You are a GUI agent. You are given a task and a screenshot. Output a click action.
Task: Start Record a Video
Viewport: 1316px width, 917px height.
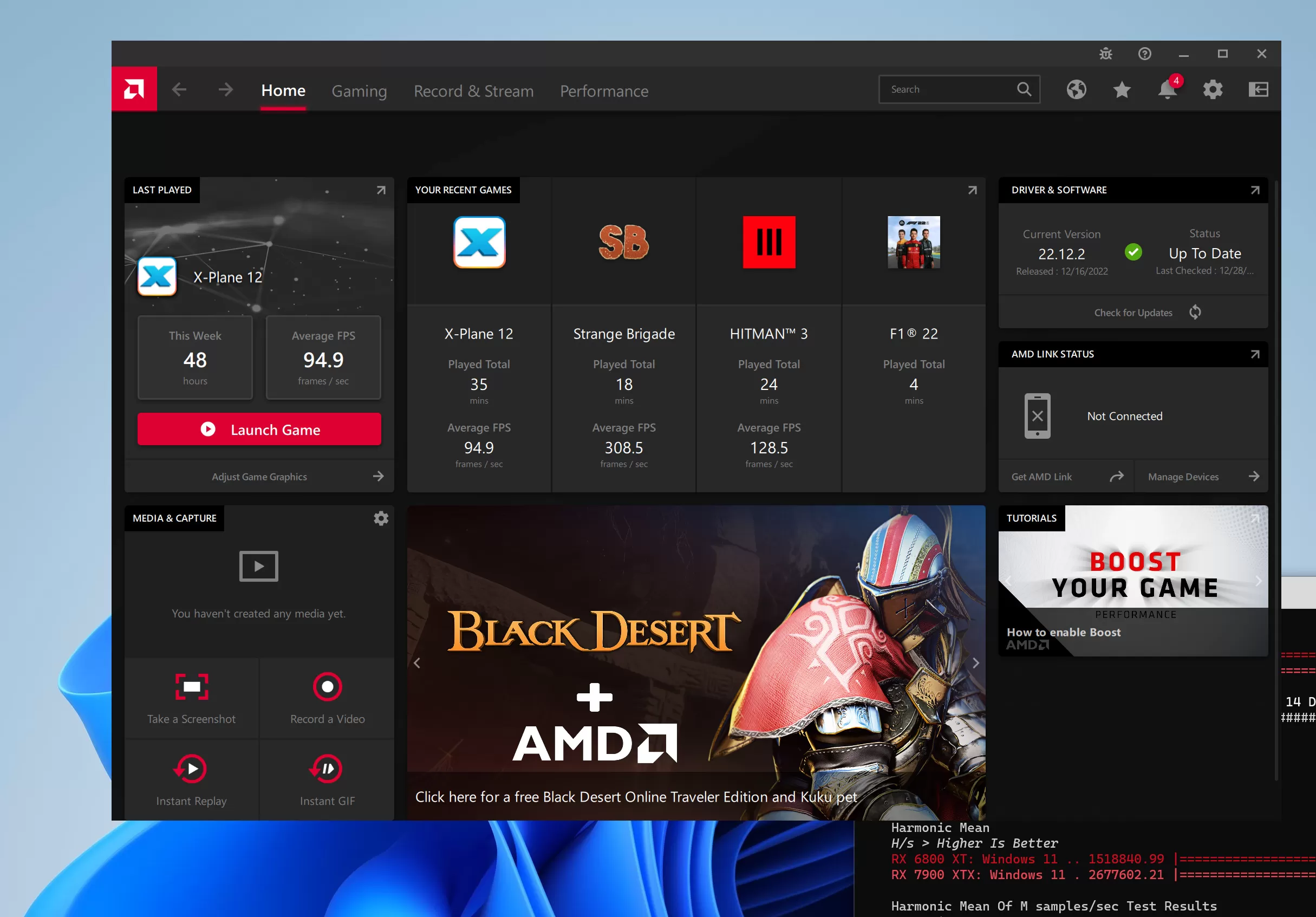coord(327,687)
